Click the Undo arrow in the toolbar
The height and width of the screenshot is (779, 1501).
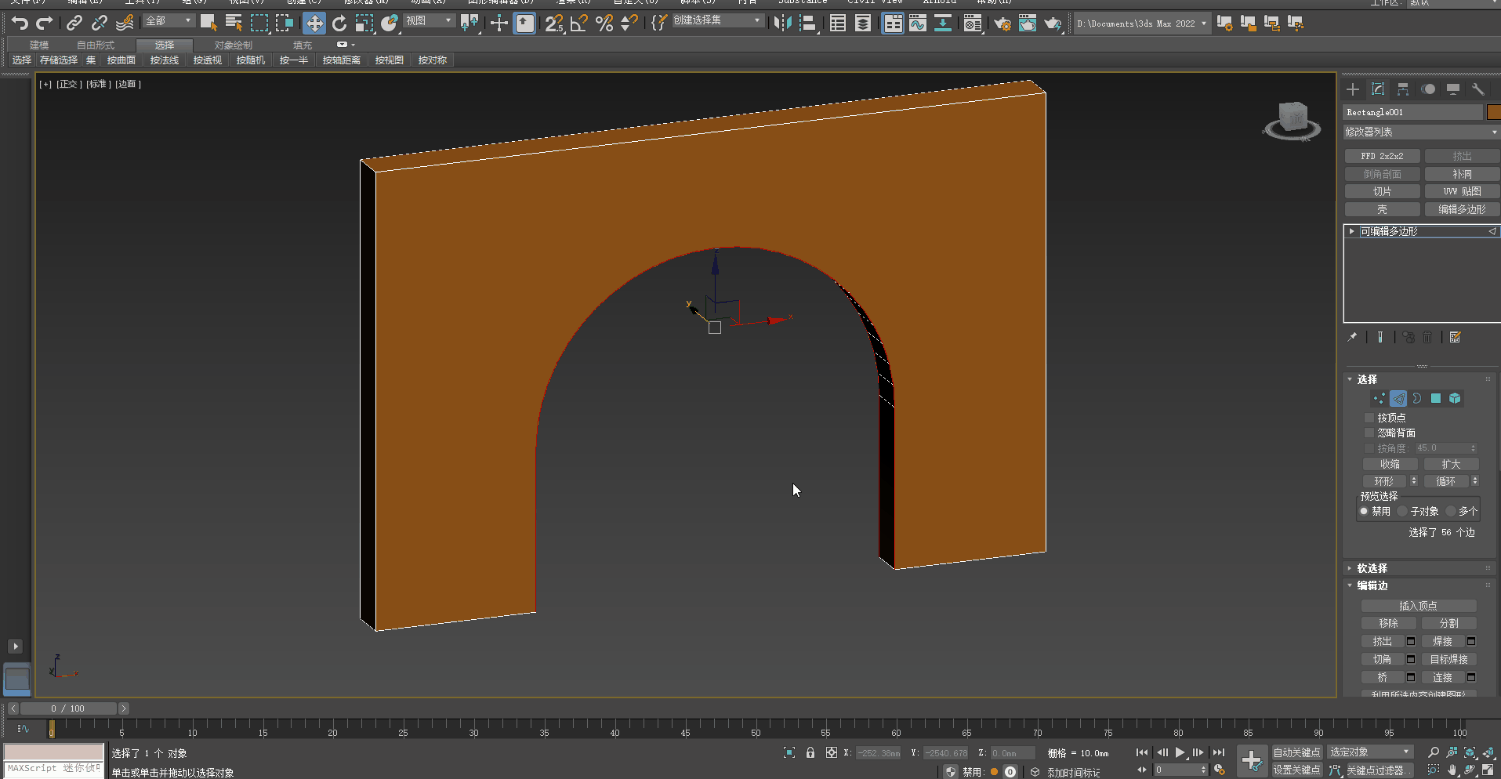tap(19, 23)
